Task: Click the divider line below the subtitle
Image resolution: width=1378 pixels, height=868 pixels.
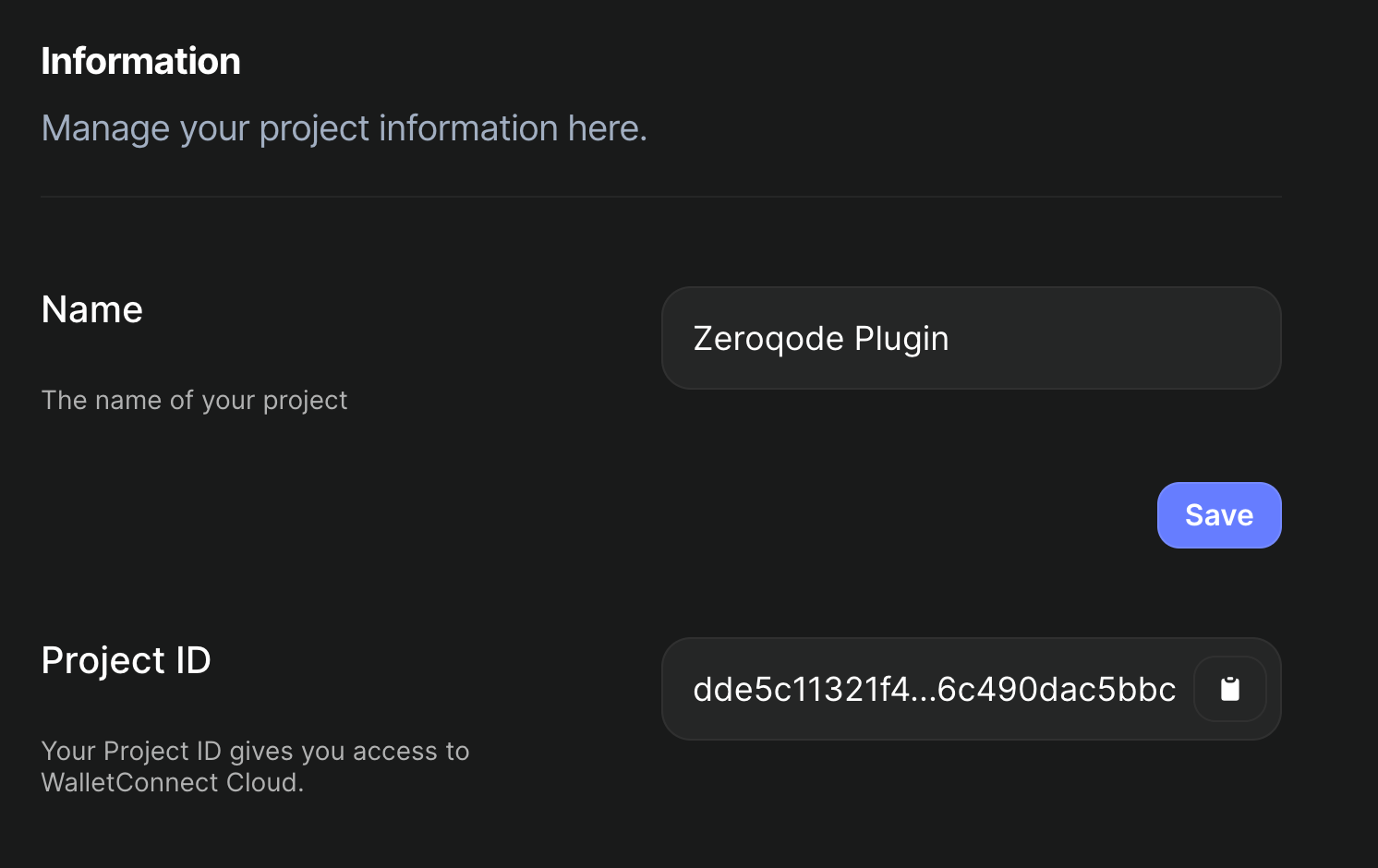Action: click(661, 197)
